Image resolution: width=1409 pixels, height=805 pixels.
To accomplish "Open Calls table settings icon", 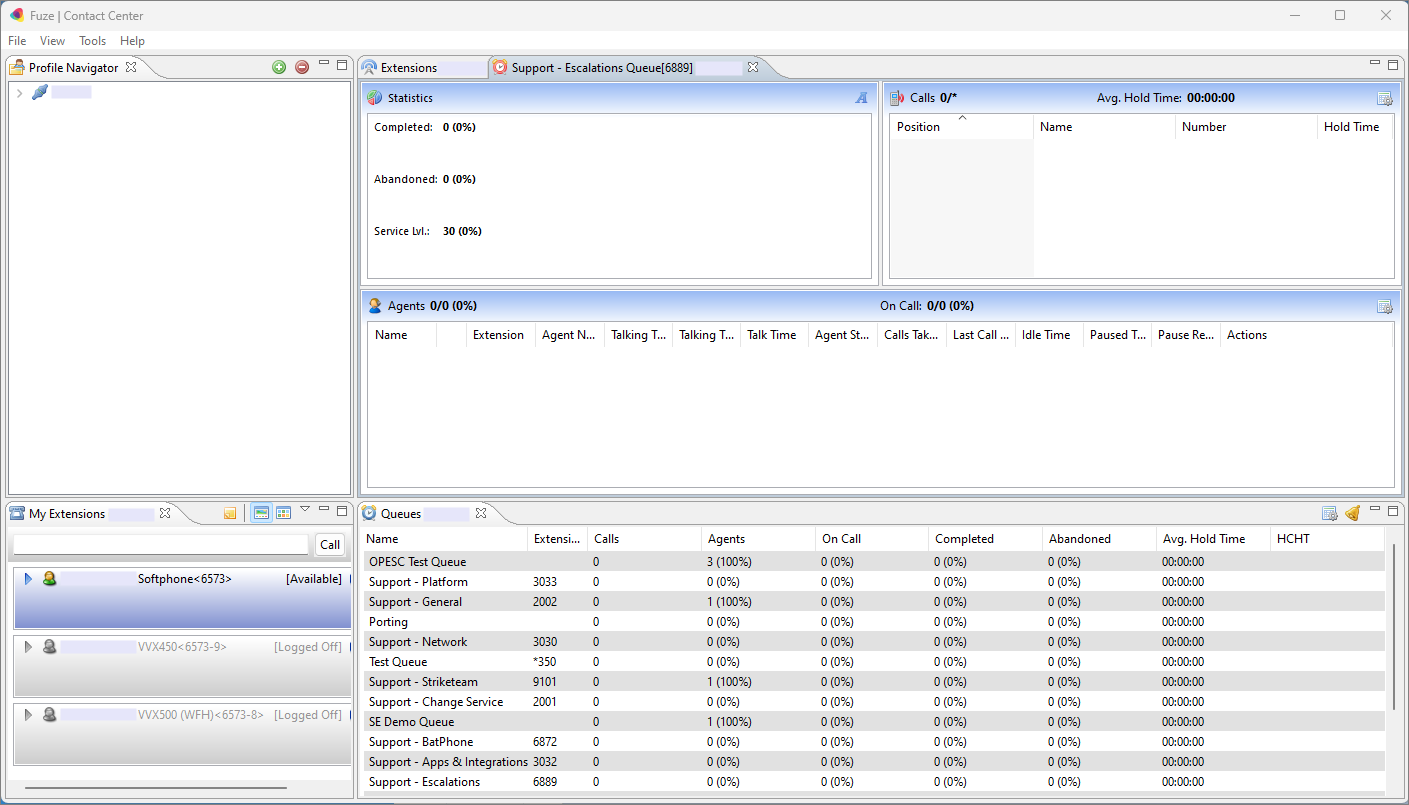I will click(1384, 98).
